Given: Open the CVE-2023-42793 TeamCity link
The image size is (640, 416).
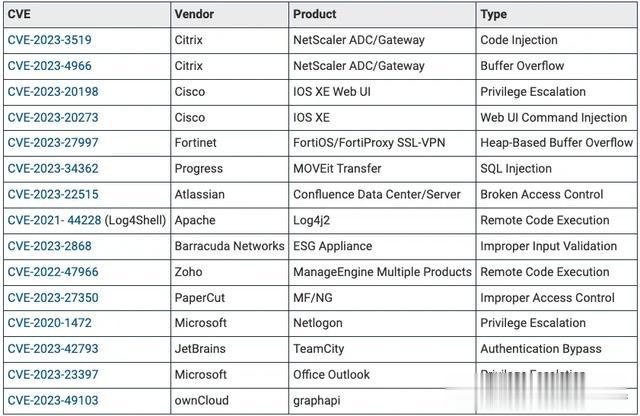Looking at the screenshot, I should coord(53,349).
